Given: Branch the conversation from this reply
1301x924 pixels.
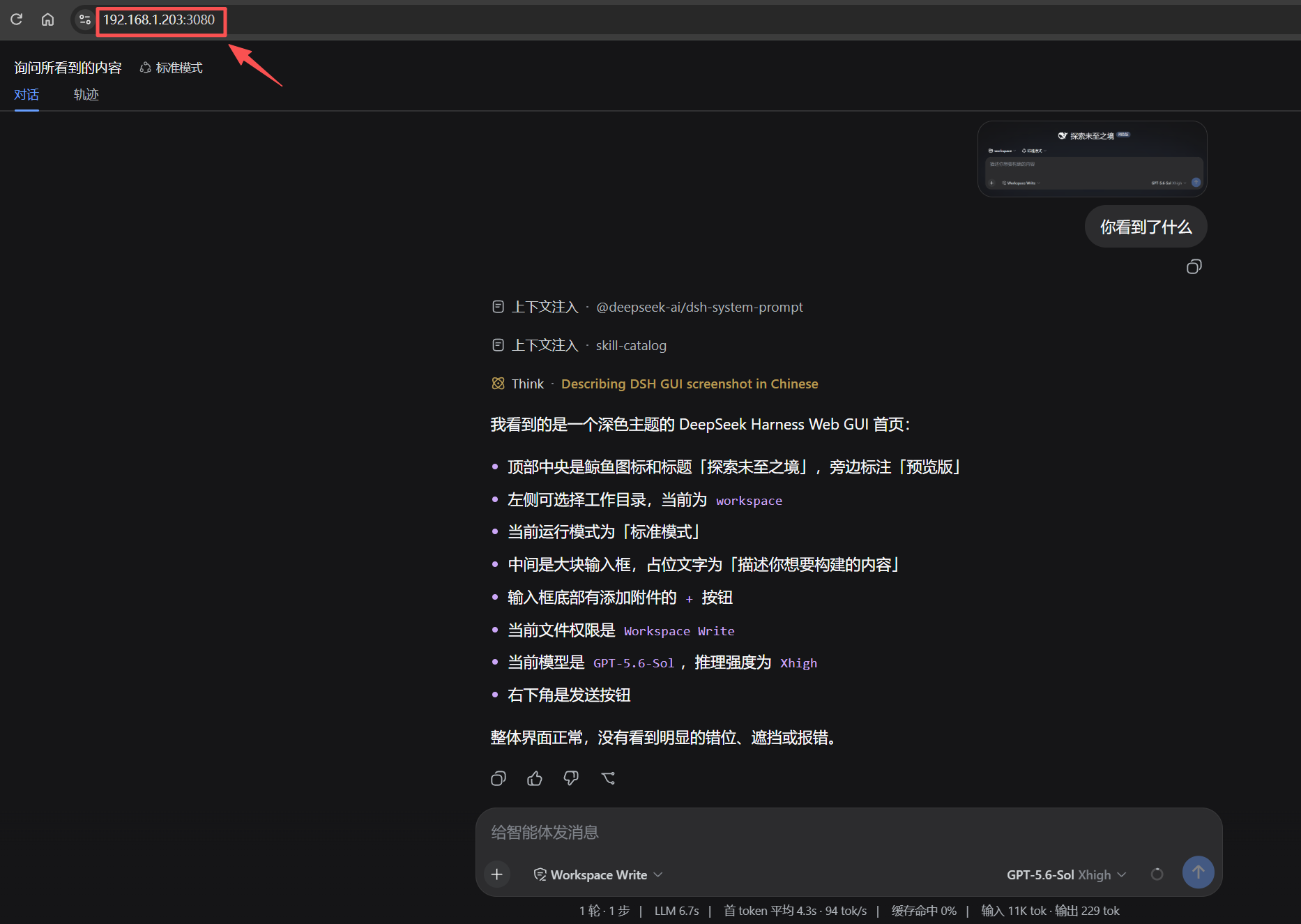Looking at the screenshot, I should [x=608, y=778].
